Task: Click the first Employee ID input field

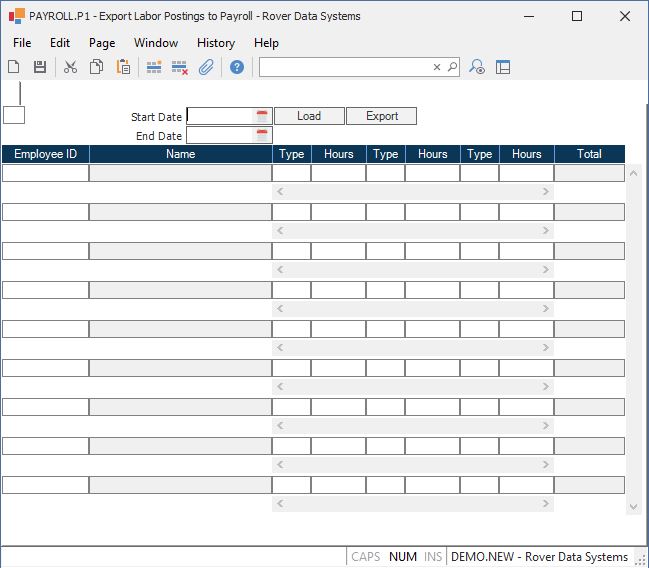Action: [45, 173]
